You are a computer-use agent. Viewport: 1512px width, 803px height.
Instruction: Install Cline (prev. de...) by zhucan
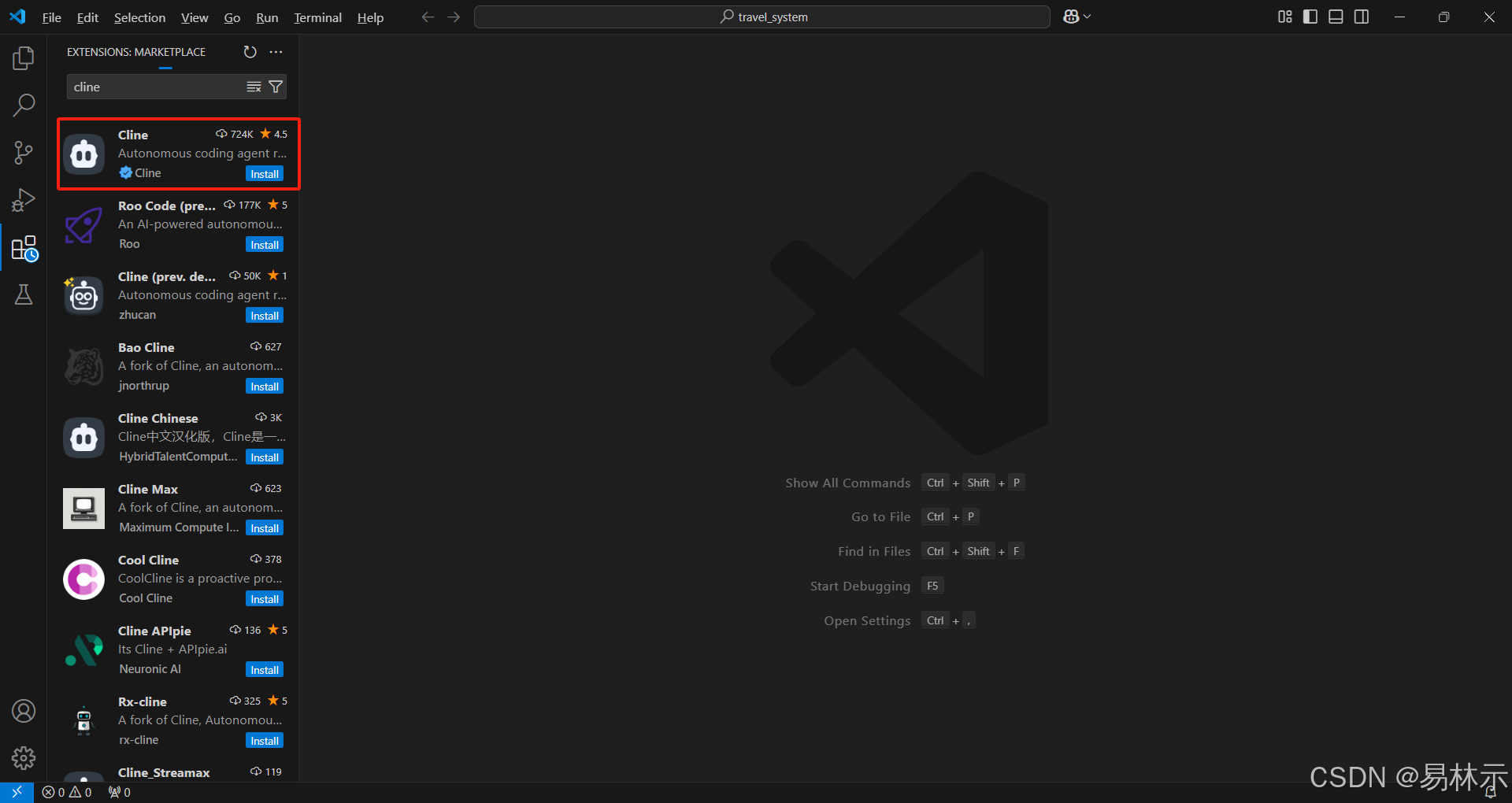tap(265, 316)
